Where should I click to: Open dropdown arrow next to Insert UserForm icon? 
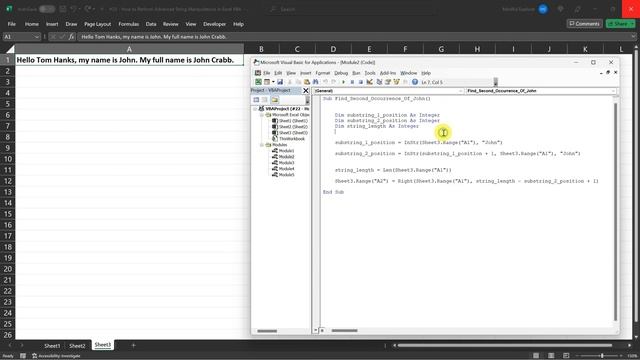tap(273, 82)
